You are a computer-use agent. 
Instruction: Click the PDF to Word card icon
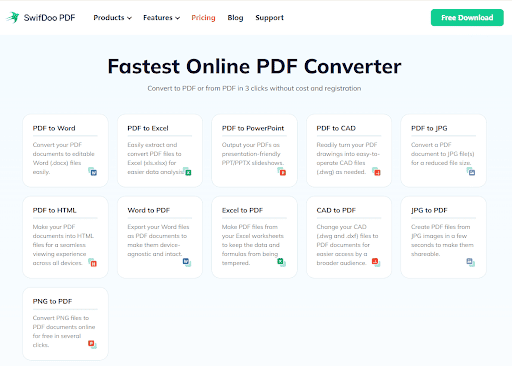[x=93, y=171]
